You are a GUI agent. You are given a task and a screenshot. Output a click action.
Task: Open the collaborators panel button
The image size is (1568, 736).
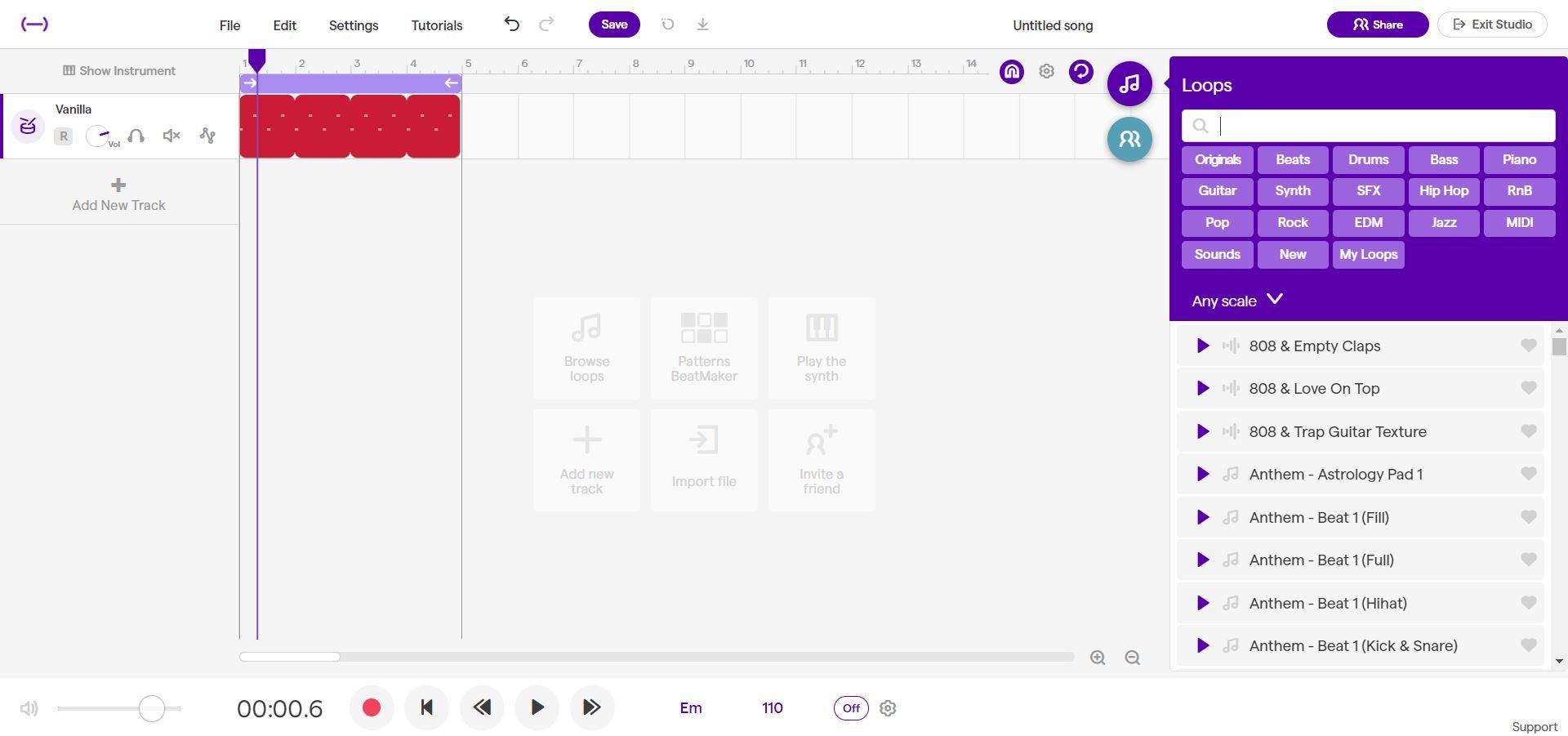pyautogui.click(x=1129, y=139)
